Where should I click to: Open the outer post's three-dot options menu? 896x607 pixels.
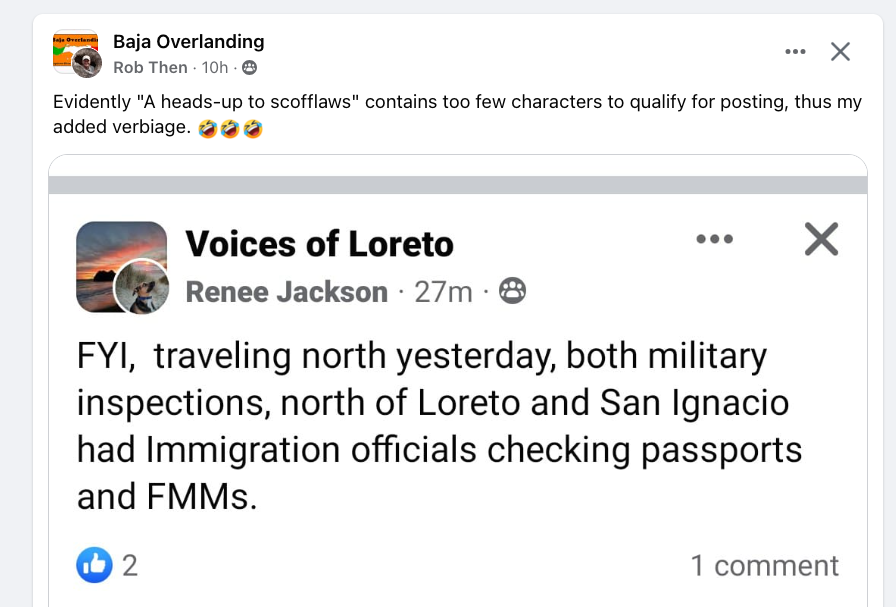point(795,52)
